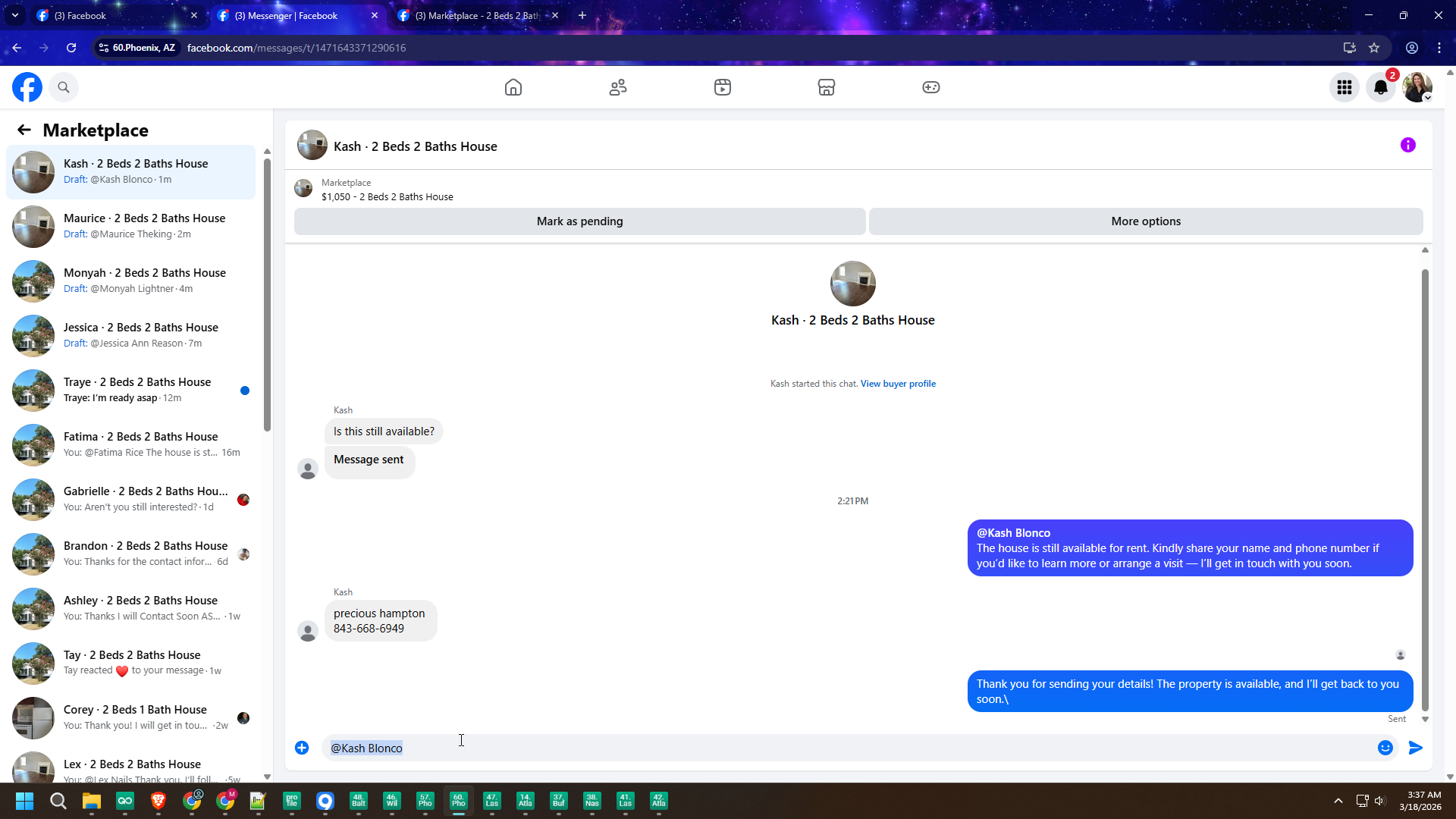Open Corey 2 Beds 1 Bath House chat
The image size is (1456, 819).
[130, 718]
